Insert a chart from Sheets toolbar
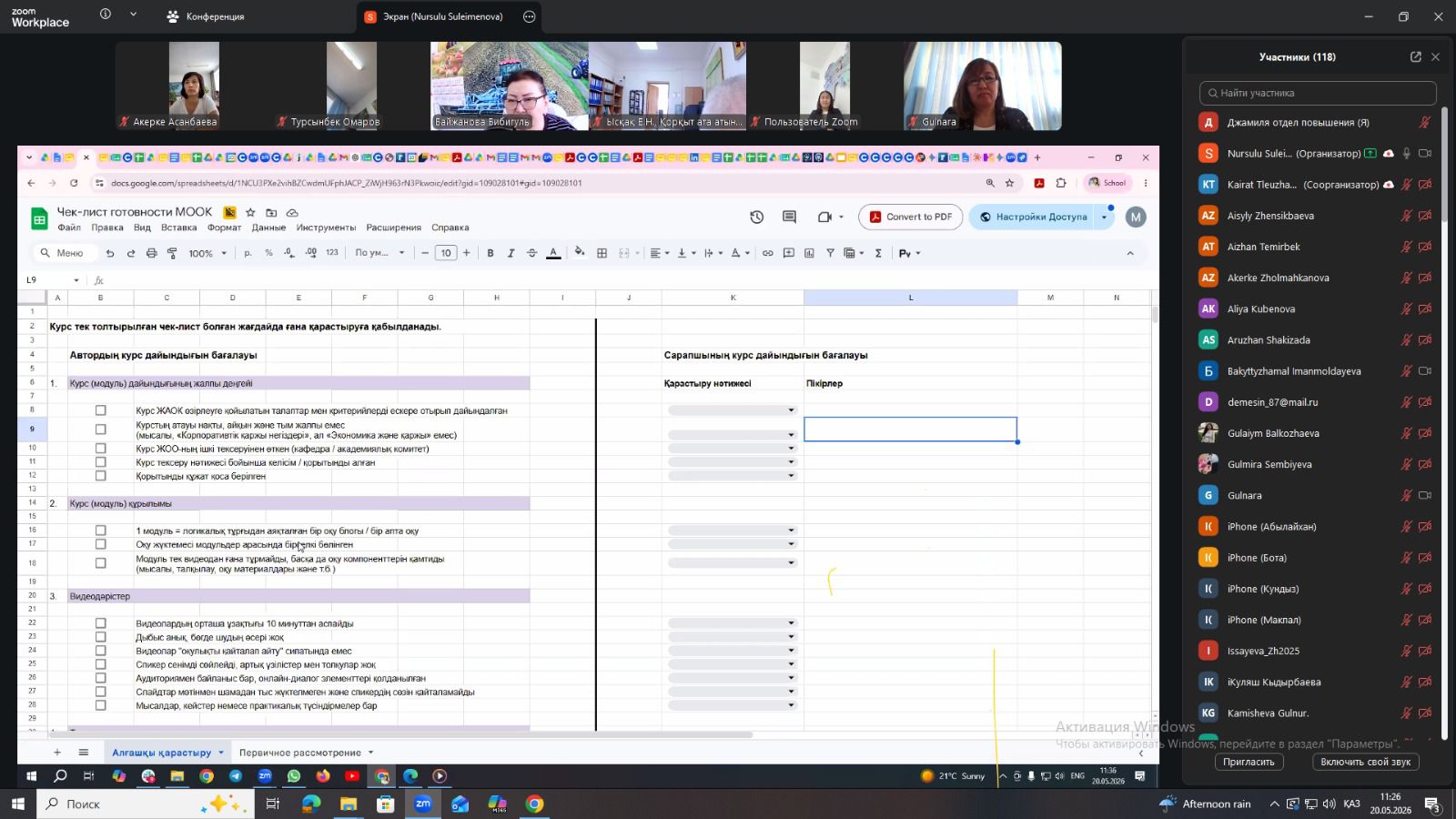 (809, 253)
